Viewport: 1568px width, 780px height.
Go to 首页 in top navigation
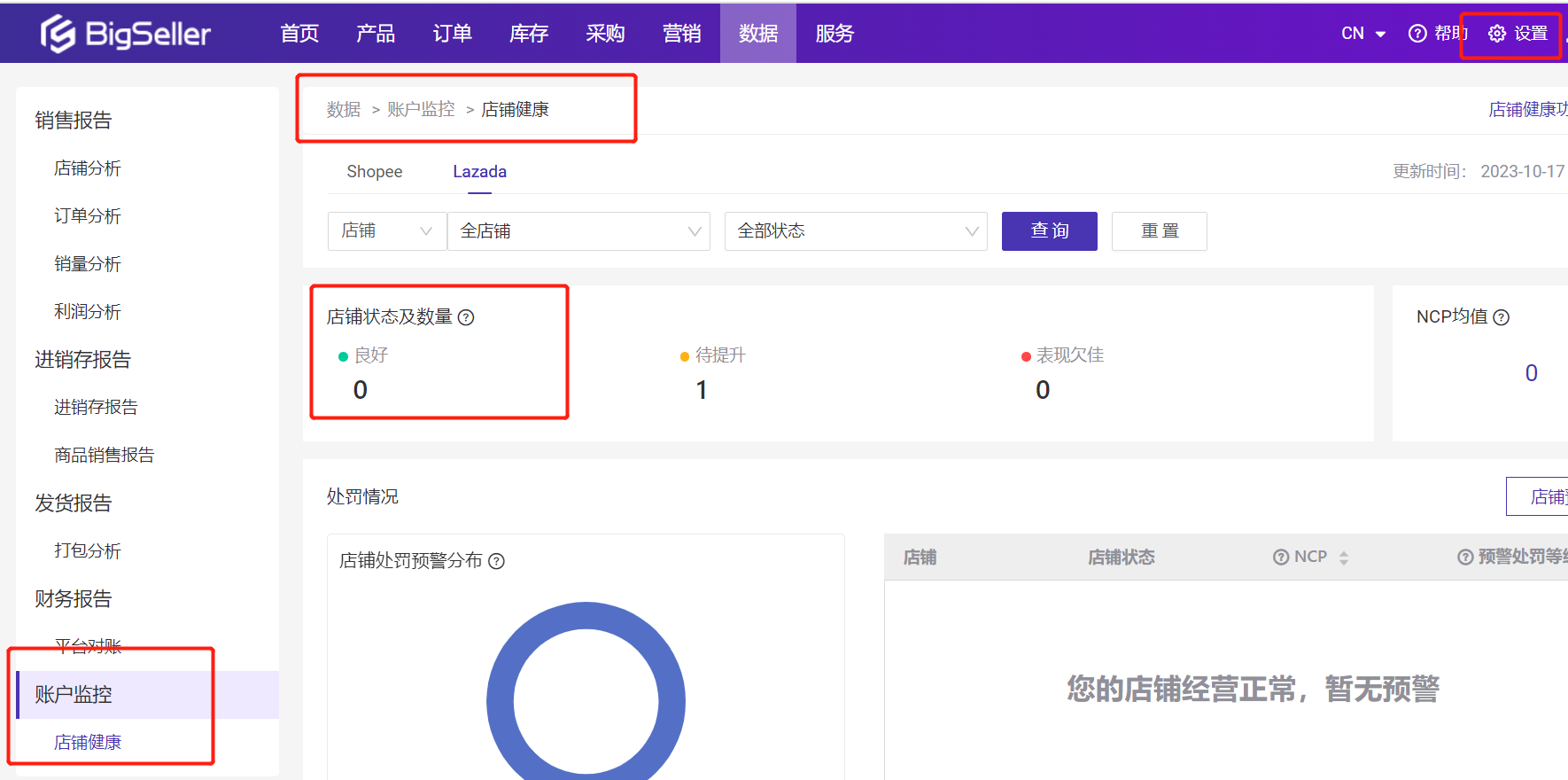click(299, 34)
